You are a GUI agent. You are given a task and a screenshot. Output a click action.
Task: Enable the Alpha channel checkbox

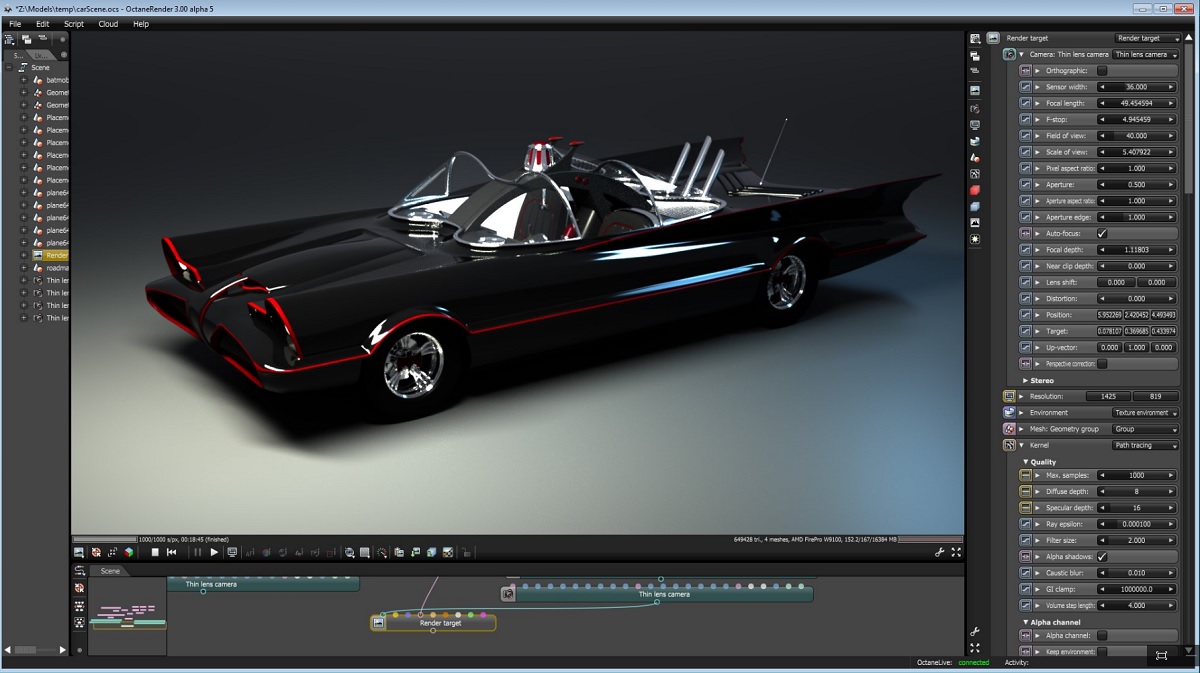click(1102, 635)
